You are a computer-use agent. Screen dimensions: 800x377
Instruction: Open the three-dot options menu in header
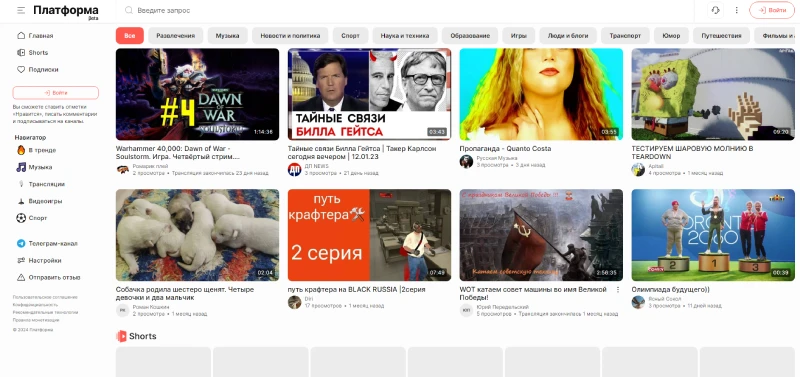point(736,10)
